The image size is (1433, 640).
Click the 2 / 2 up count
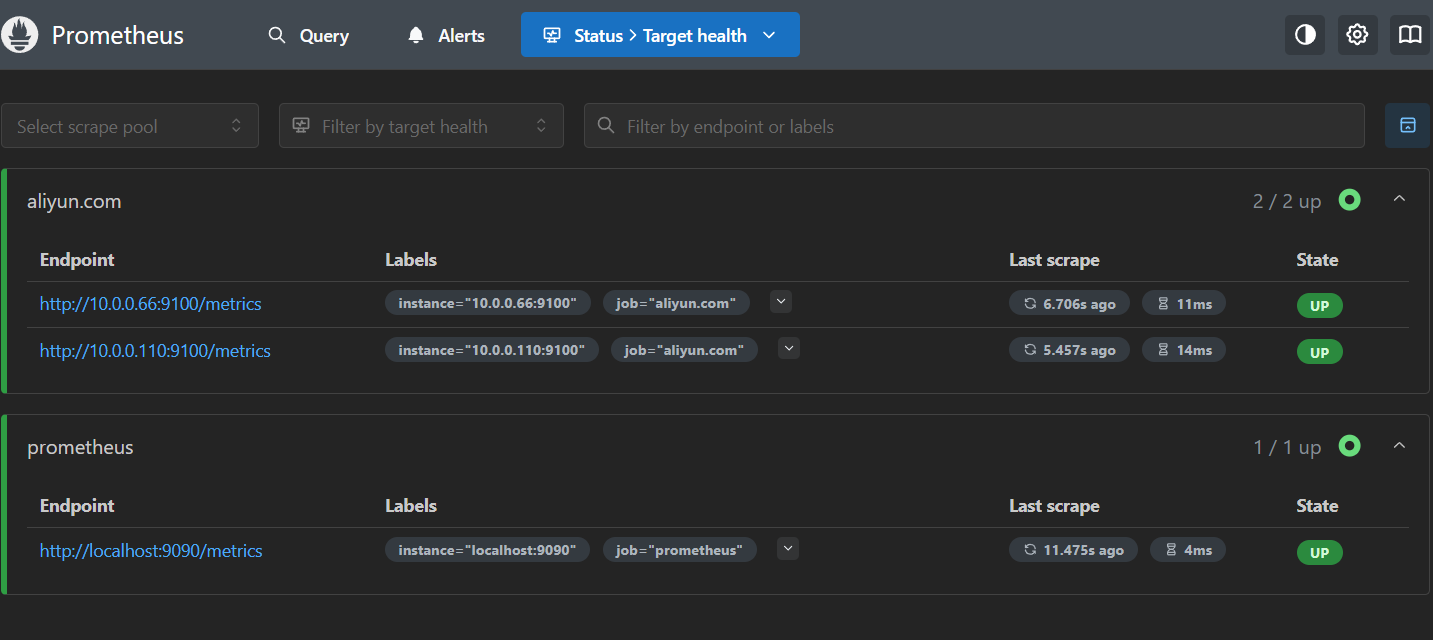[1287, 201]
